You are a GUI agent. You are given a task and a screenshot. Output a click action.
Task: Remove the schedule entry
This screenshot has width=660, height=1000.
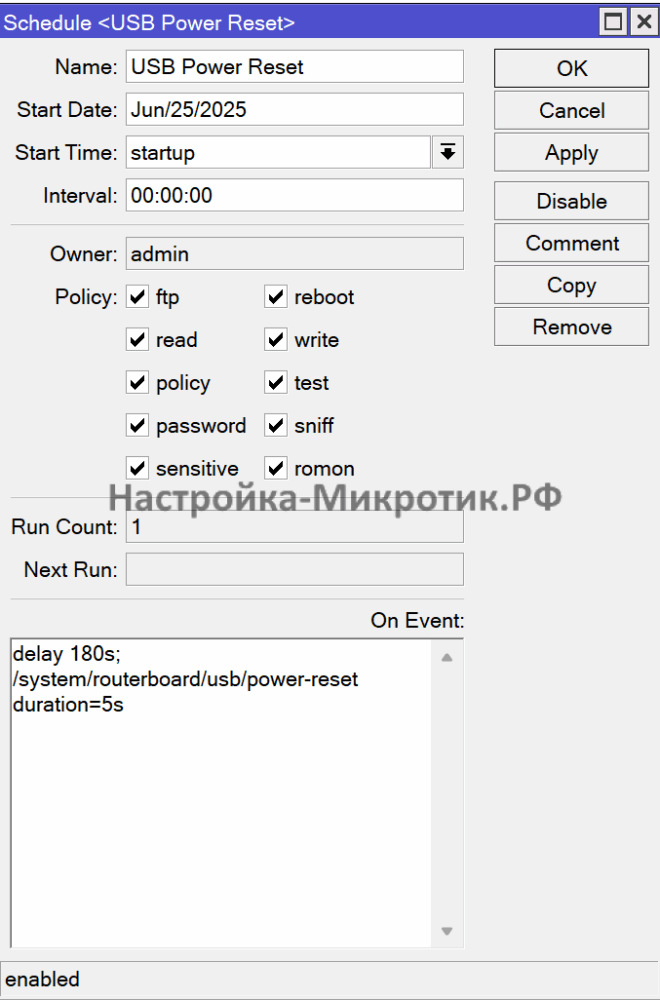(571, 327)
